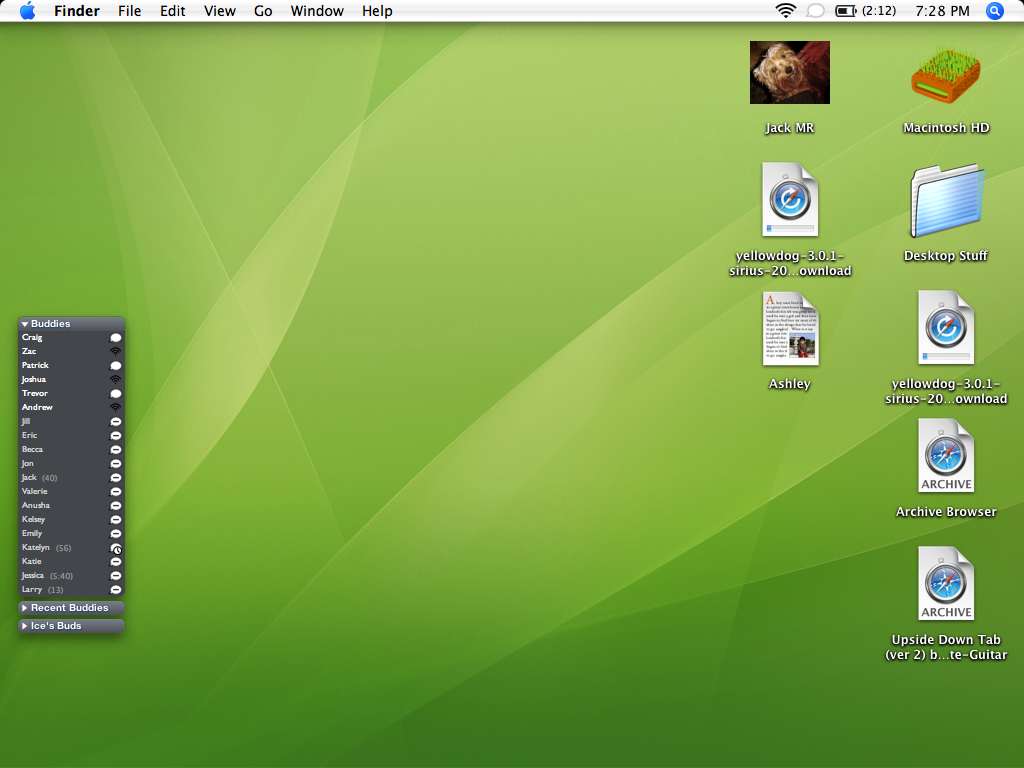This screenshot has width=1024, height=768.
Task: Select buddy name Jon
Action: click(x=27, y=464)
